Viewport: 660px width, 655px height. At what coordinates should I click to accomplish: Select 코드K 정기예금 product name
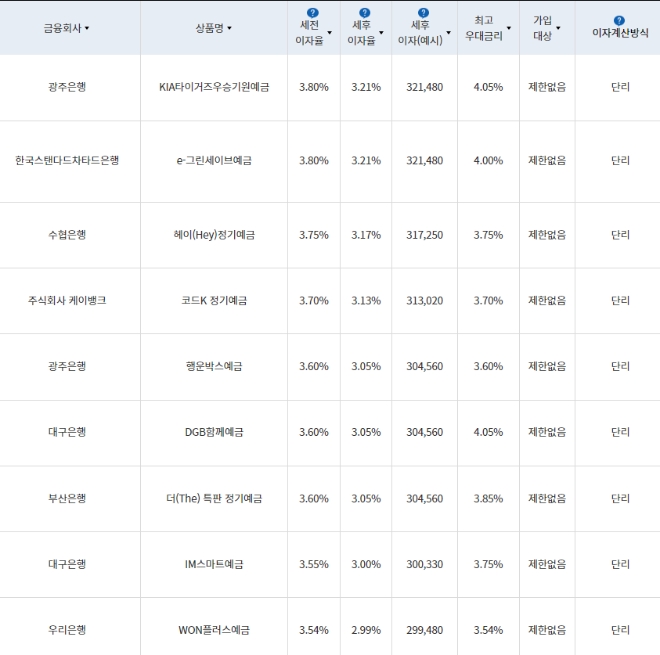click(214, 301)
